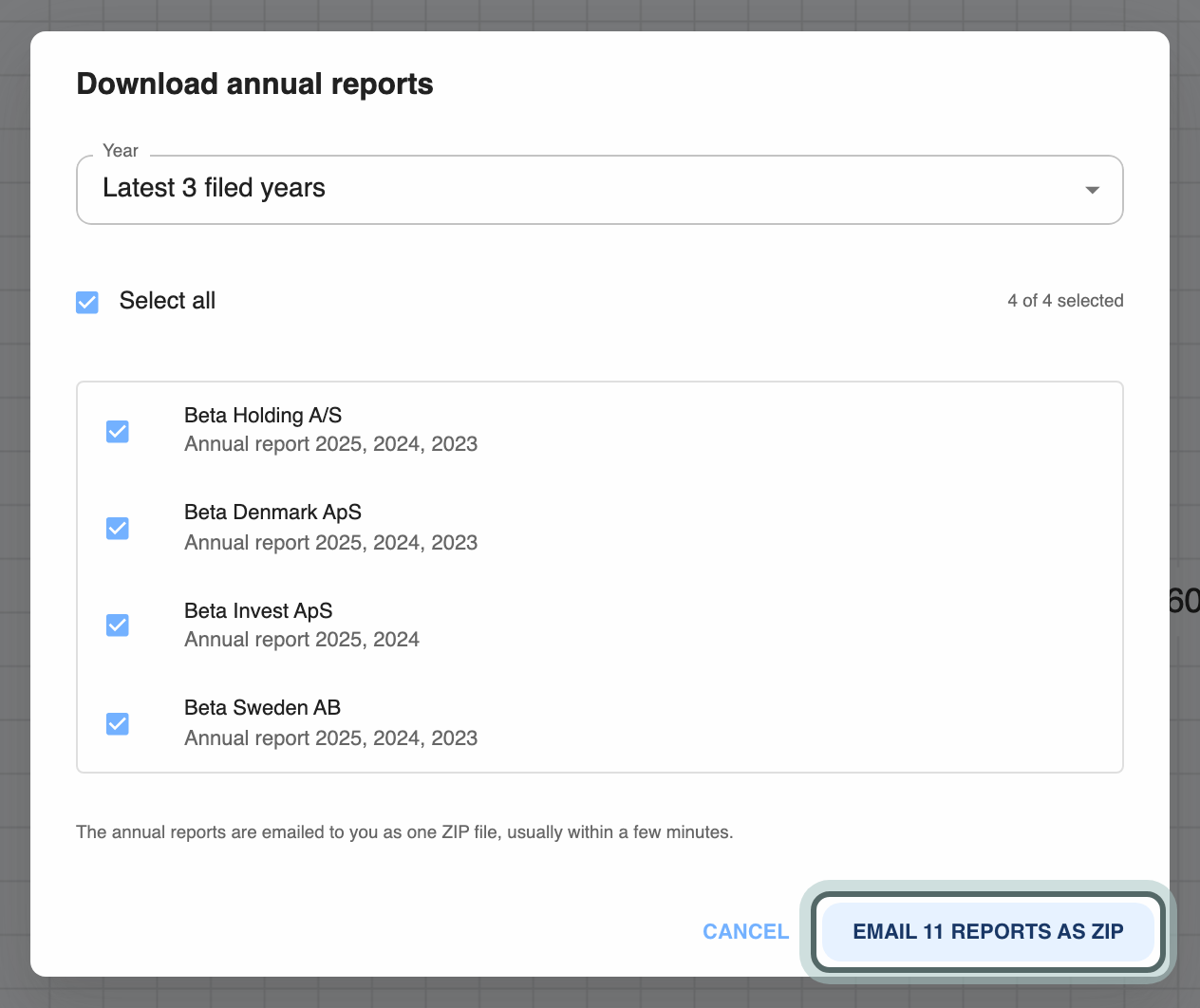
Task: Click annual report years under Beta Holding A/S
Action: pyautogui.click(x=330, y=444)
